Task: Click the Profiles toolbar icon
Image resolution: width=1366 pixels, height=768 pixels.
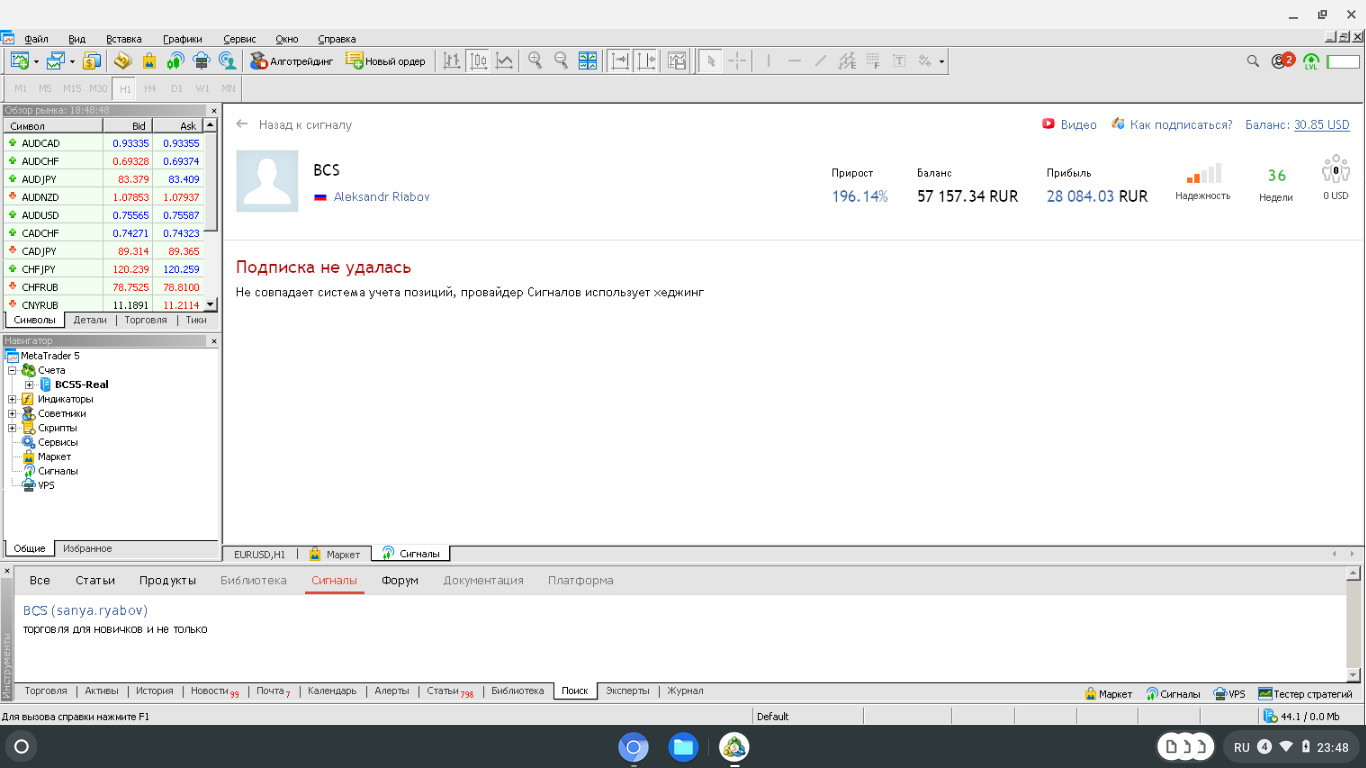Action: tap(55, 61)
